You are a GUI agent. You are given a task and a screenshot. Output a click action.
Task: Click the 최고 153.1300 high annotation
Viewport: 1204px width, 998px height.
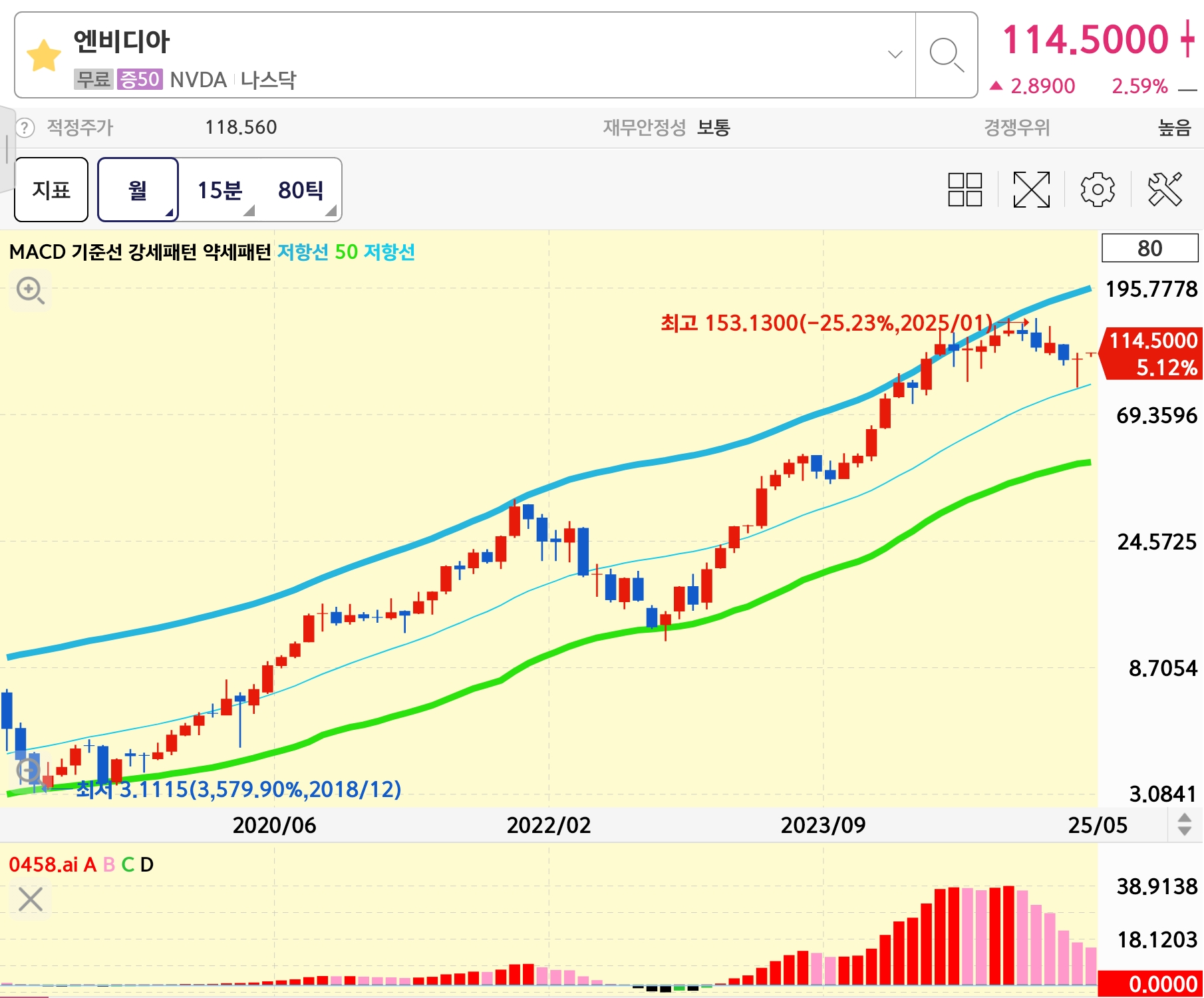coord(826,323)
